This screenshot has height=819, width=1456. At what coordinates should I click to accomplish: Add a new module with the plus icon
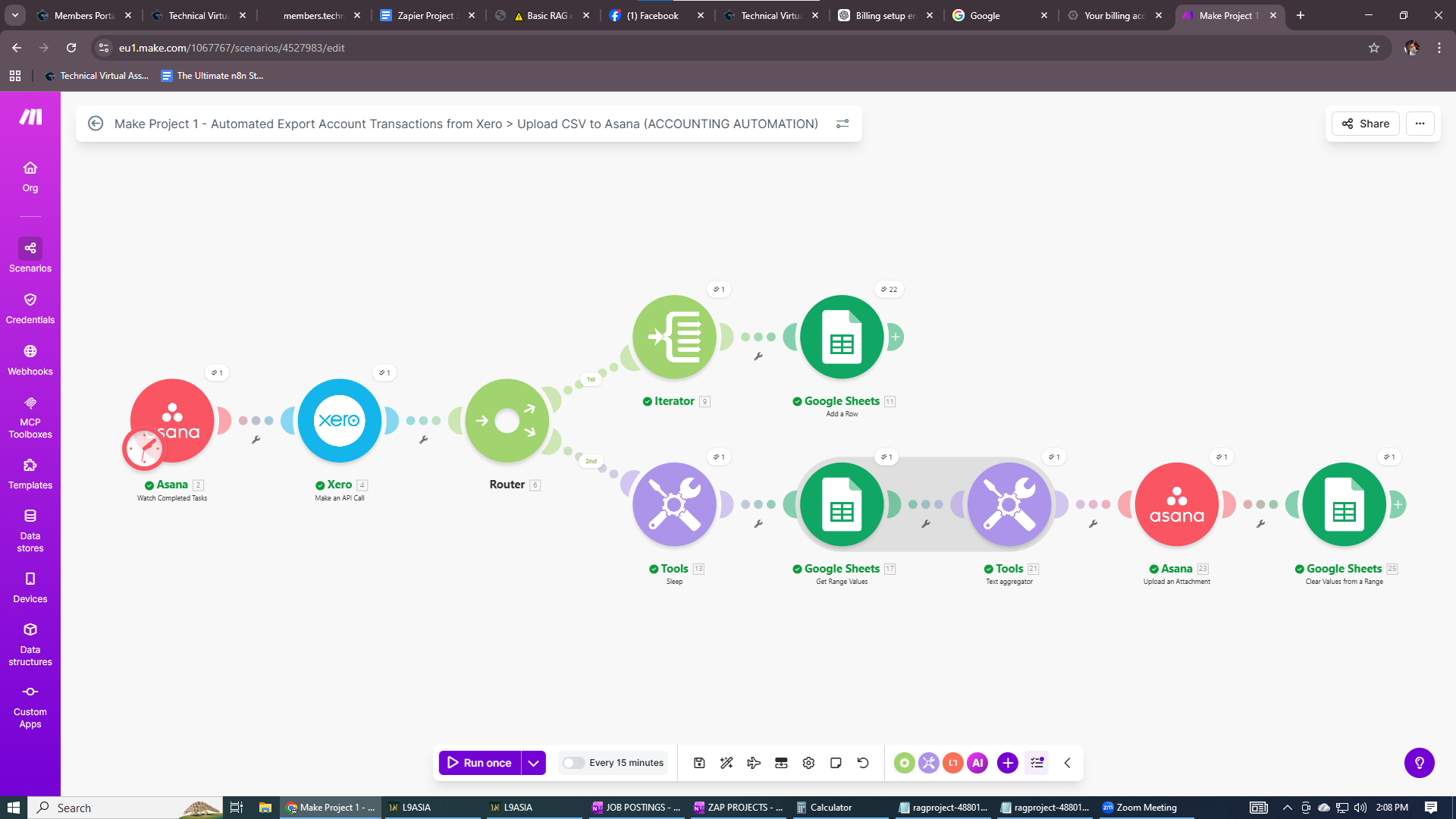(1007, 763)
